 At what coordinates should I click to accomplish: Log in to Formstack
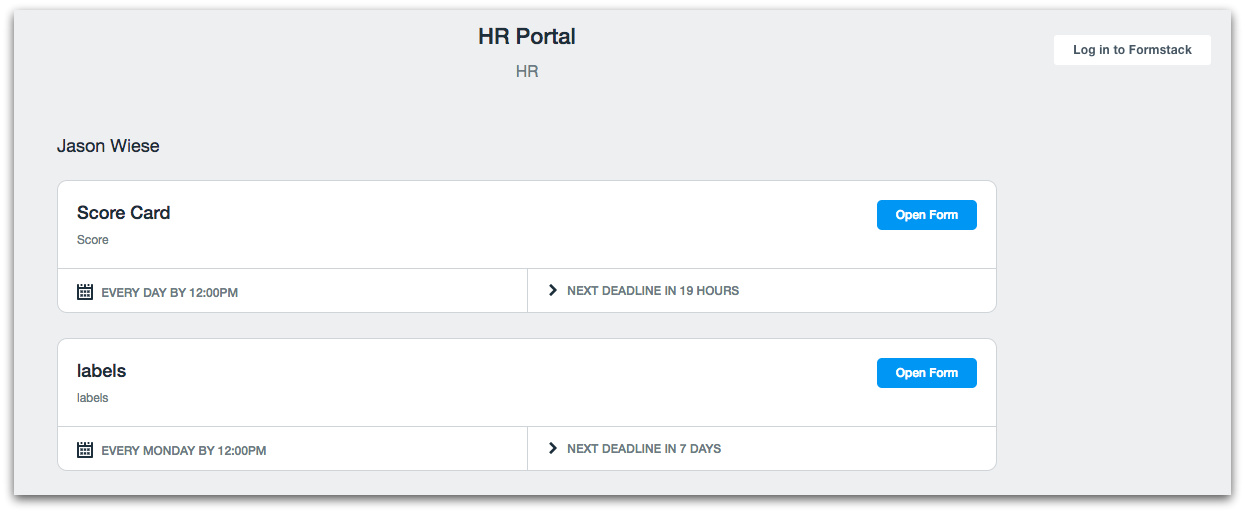[x=1132, y=50]
